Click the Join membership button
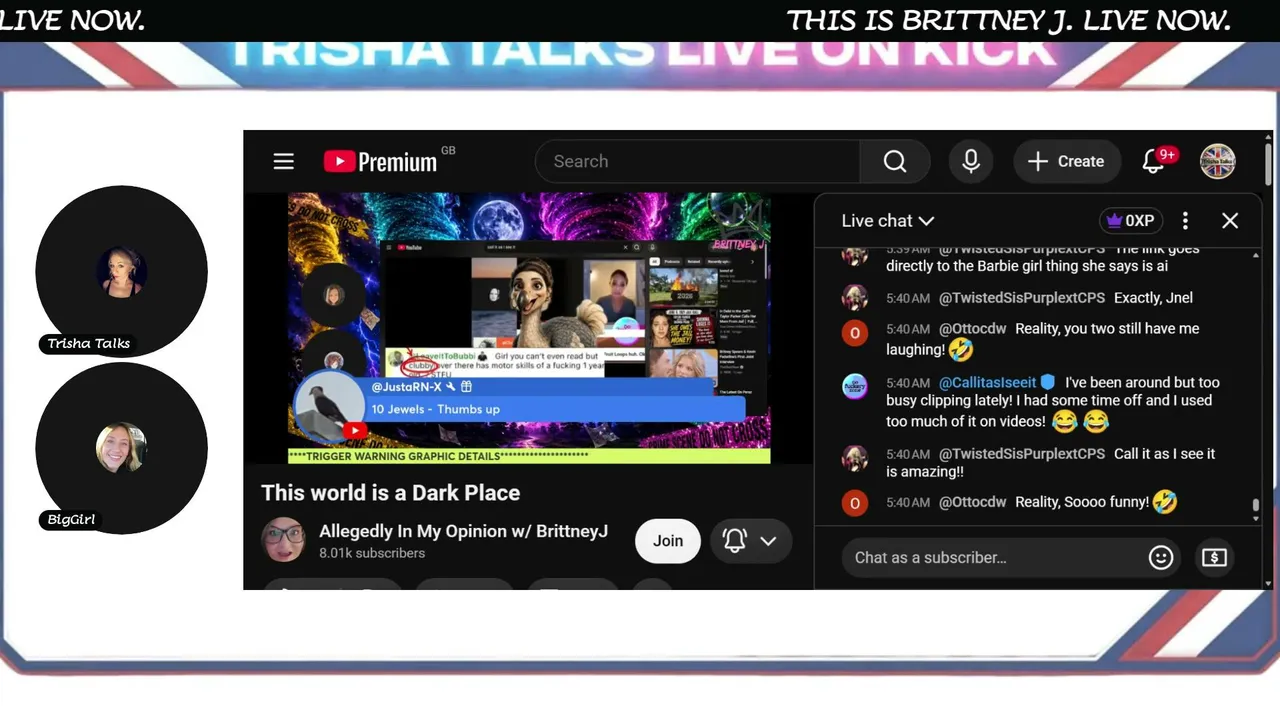The image size is (1280, 720). [x=668, y=541]
